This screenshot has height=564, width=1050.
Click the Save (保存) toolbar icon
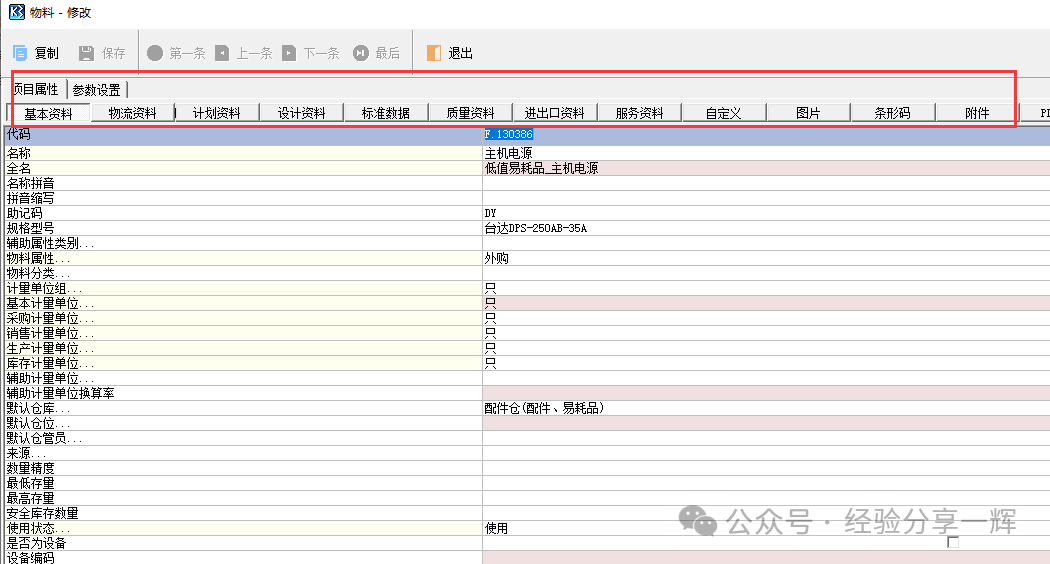point(86,53)
